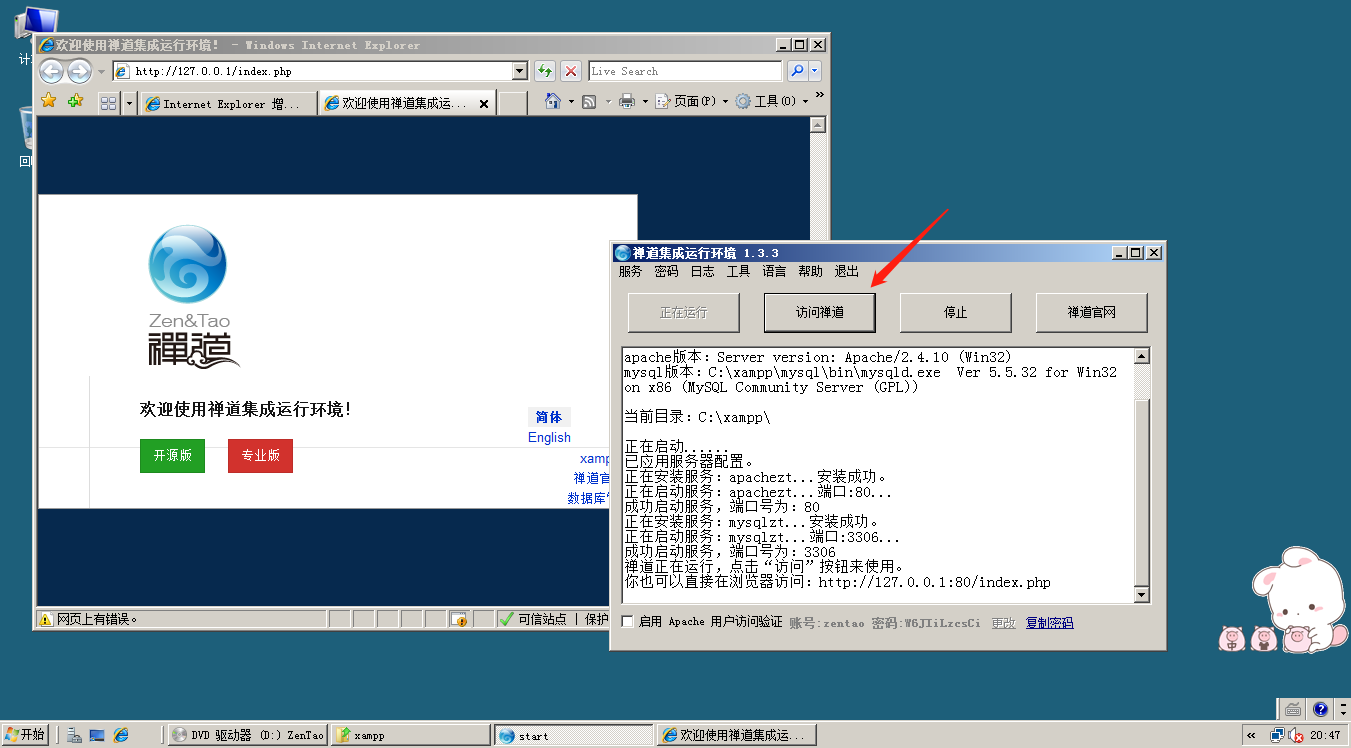Open the 服务 menu in ZenTao launcher
1351x748 pixels.
click(x=630, y=271)
